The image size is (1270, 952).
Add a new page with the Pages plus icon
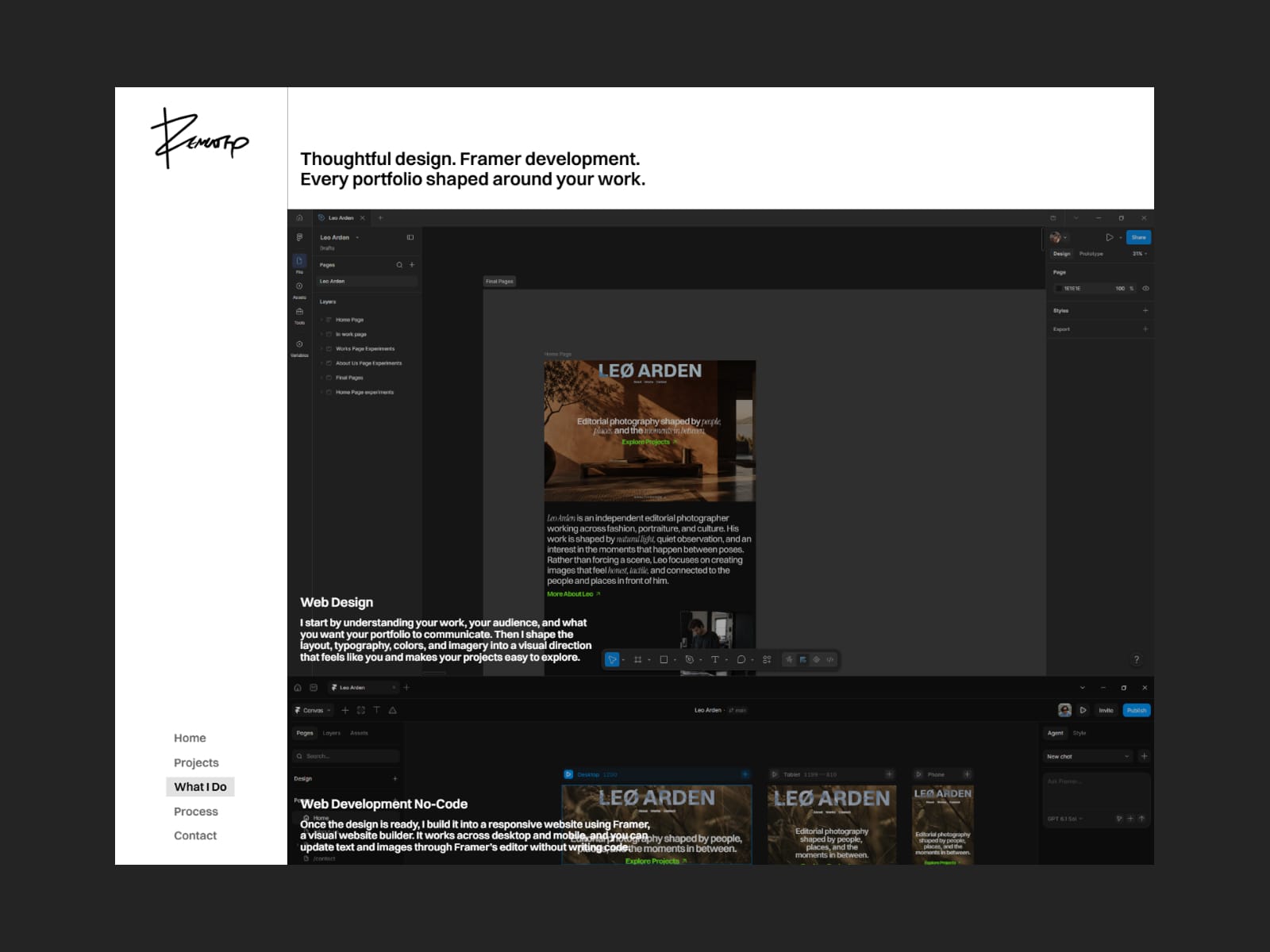(x=412, y=265)
